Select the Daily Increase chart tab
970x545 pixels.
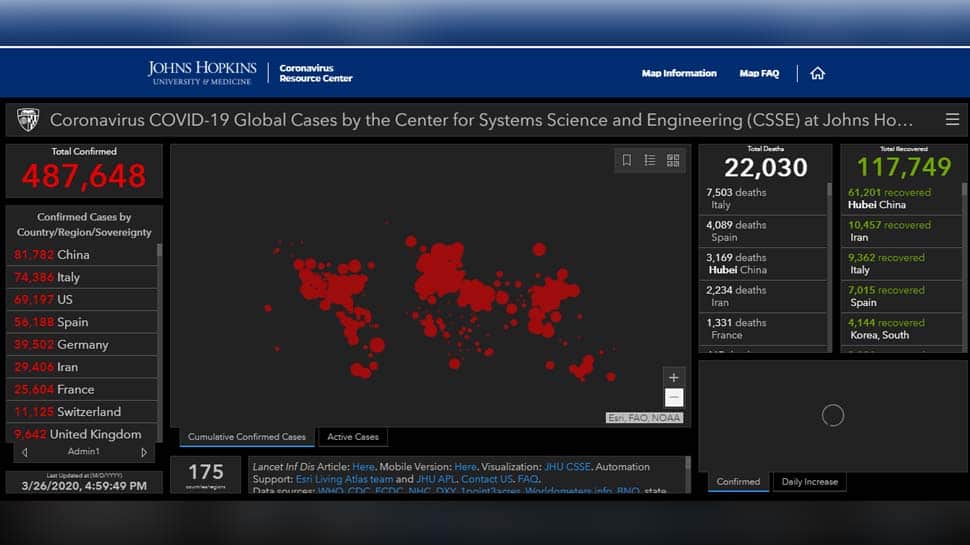tap(809, 482)
